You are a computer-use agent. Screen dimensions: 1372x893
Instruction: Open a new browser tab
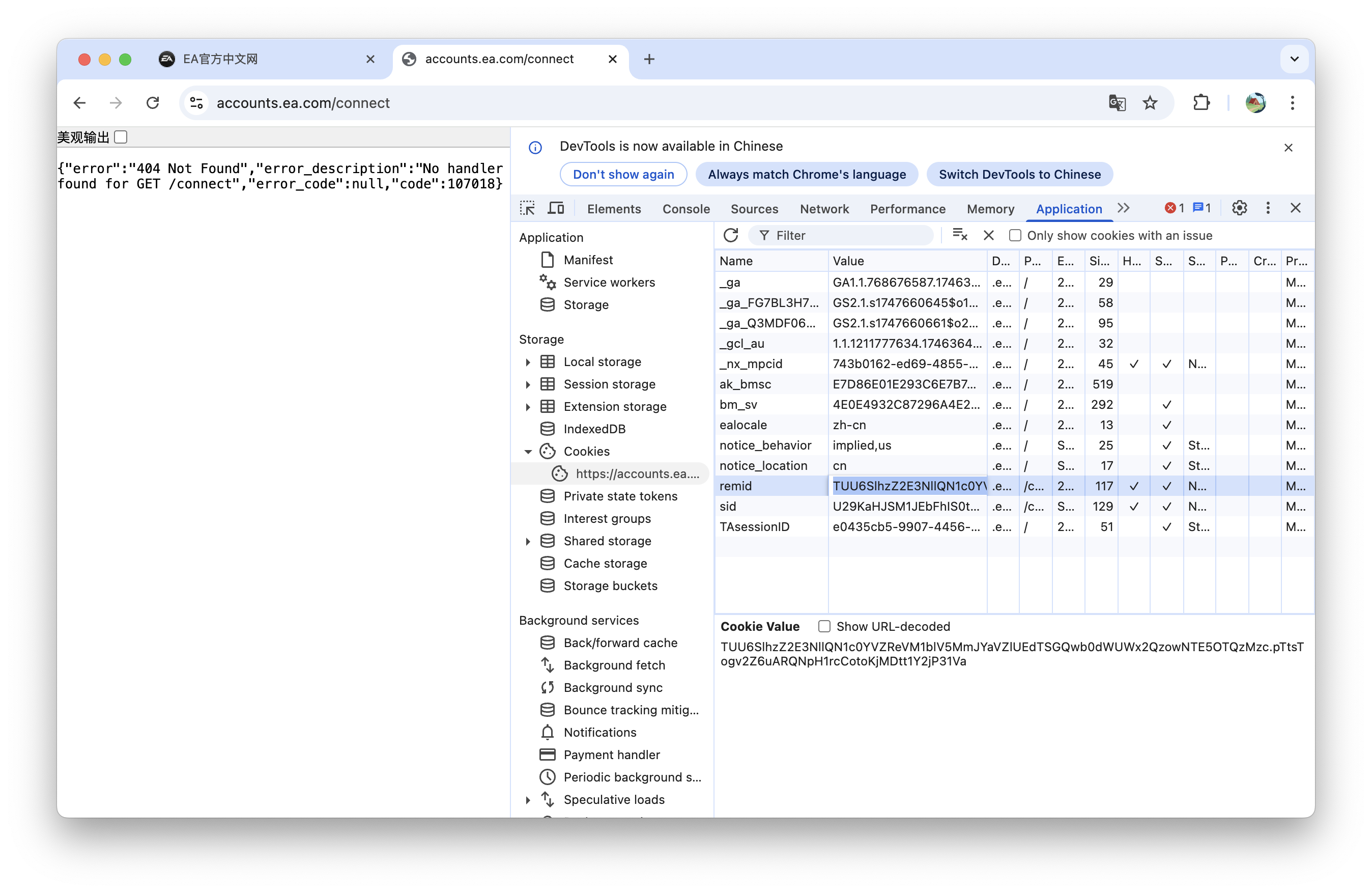coord(649,59)
